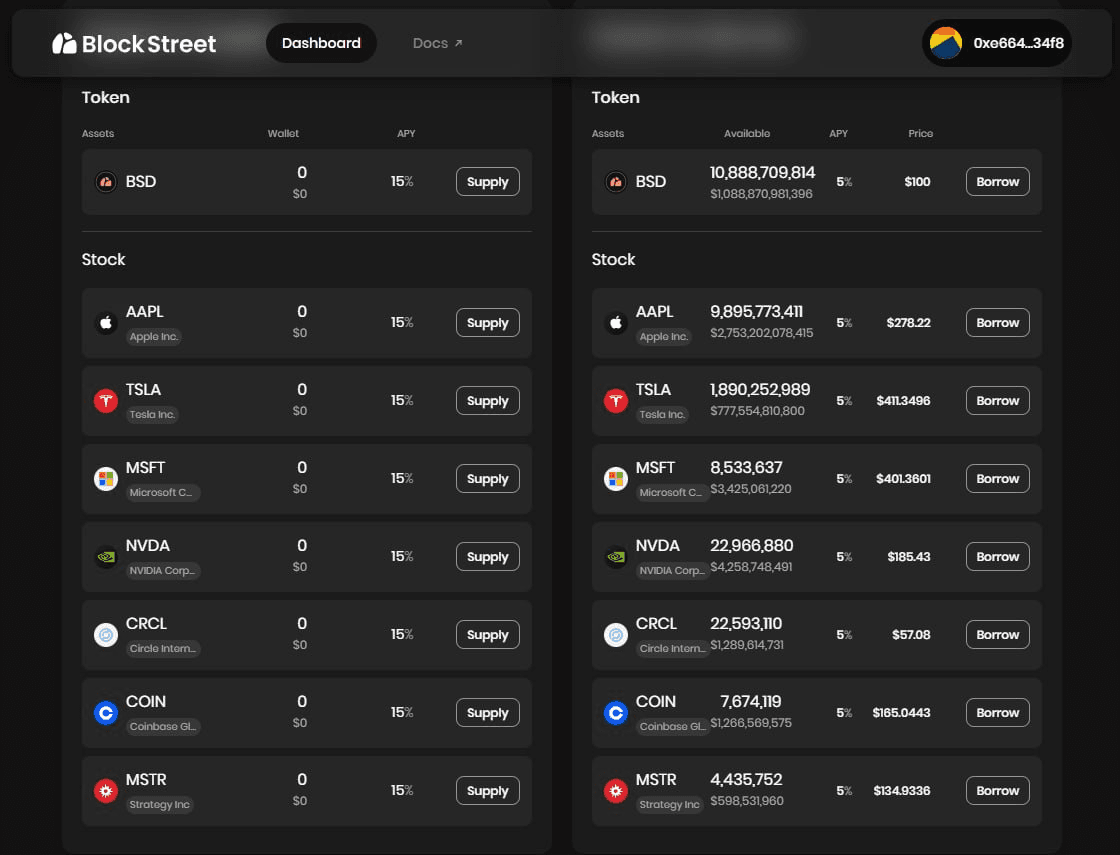Open the Docs external link
The height and width of the screenshot is (855, 1120).
pyautogui.click(x=437, y=43)
